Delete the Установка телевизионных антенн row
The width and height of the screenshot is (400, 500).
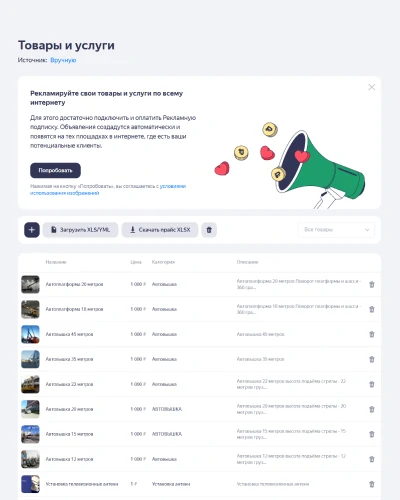[x=372, y=484]
